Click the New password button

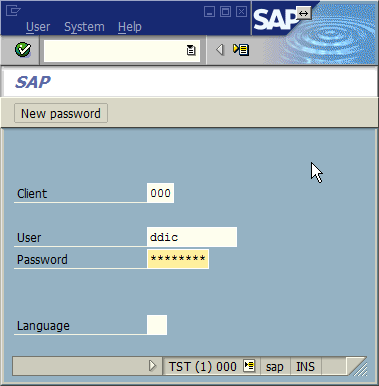[x=61, y=113]
